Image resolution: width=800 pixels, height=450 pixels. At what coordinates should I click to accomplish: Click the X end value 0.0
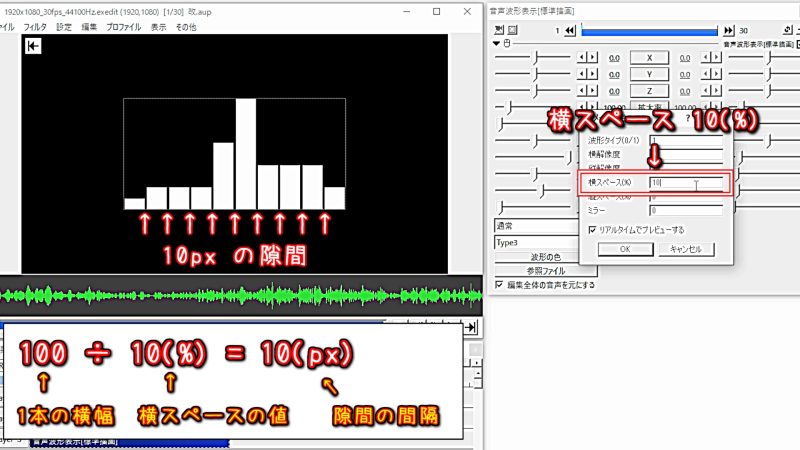[x=685, y=58]
